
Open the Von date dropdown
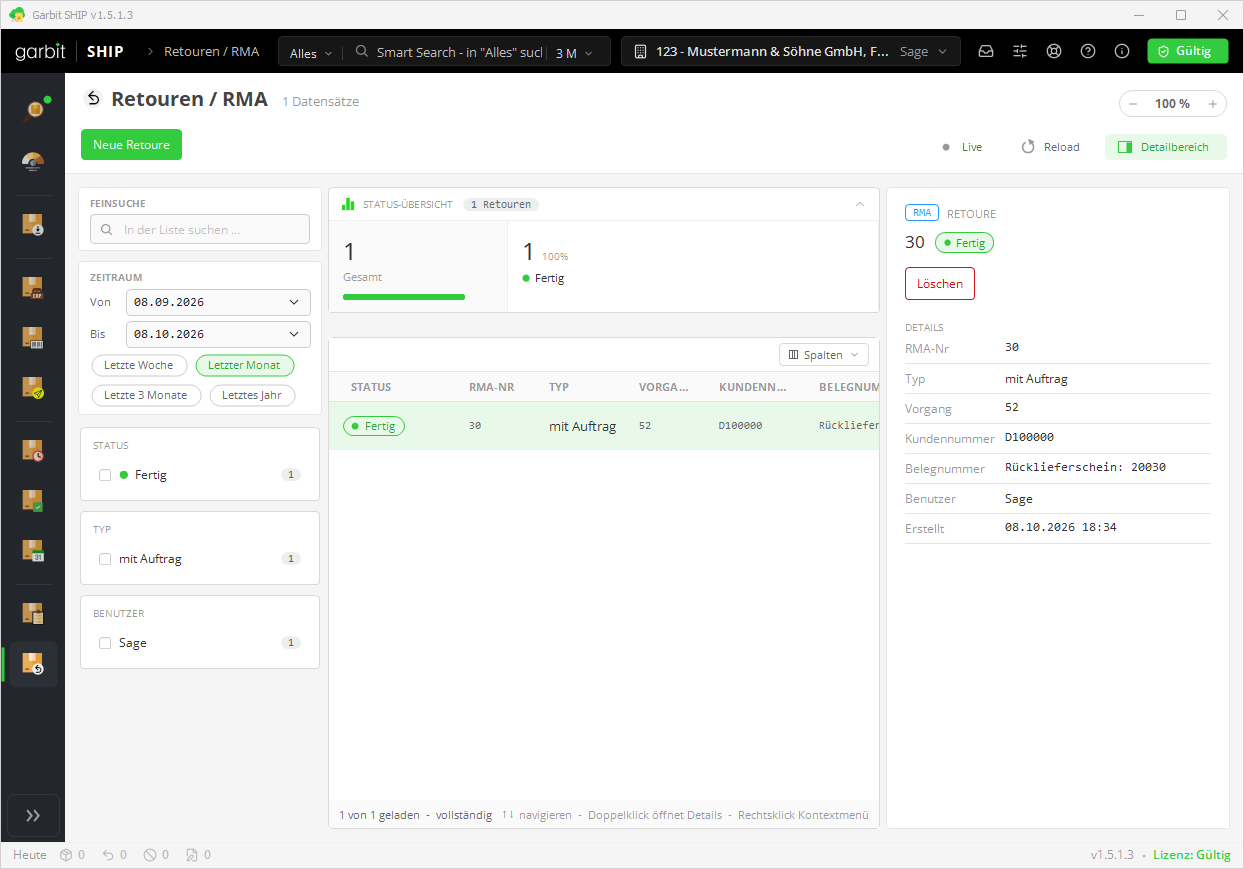(x=218, y=302)
